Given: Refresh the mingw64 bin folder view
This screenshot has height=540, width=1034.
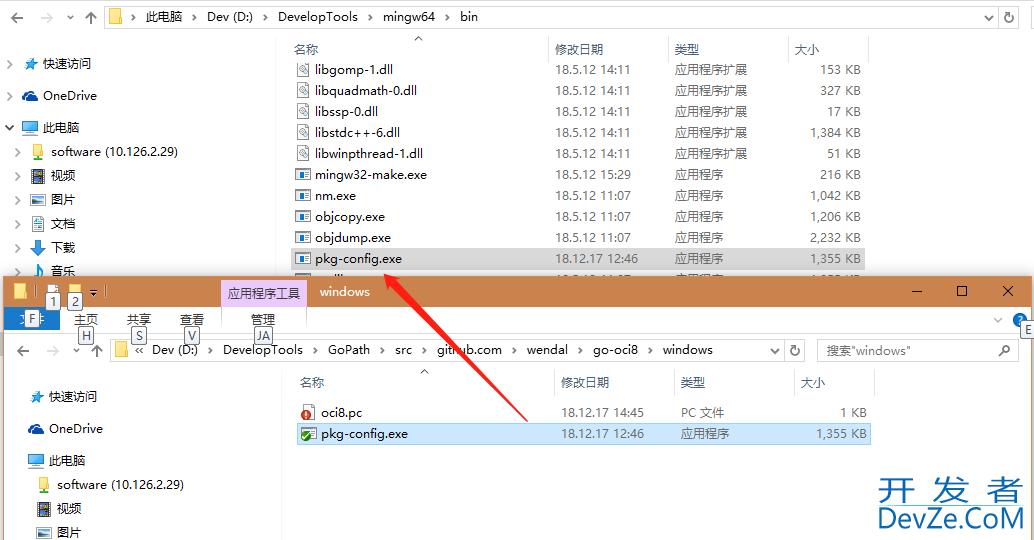Looking at the screenshot, I should [1009, 18].
